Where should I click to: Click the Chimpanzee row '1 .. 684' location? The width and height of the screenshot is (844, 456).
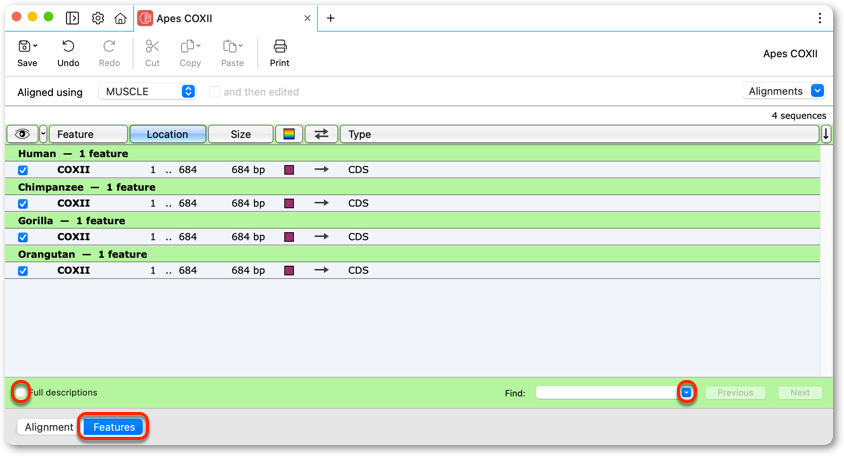(173, 203)
